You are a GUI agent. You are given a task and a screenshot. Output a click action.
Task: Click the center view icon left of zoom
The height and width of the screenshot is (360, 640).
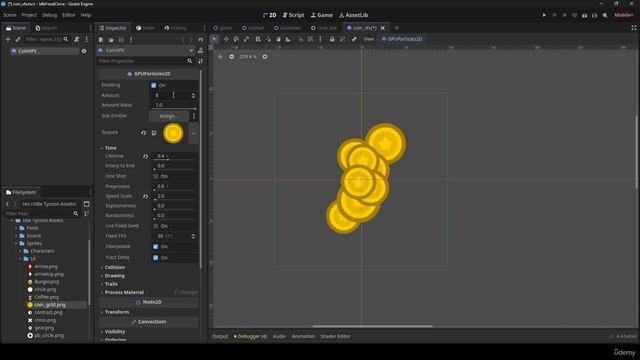(x=220, y=57)
